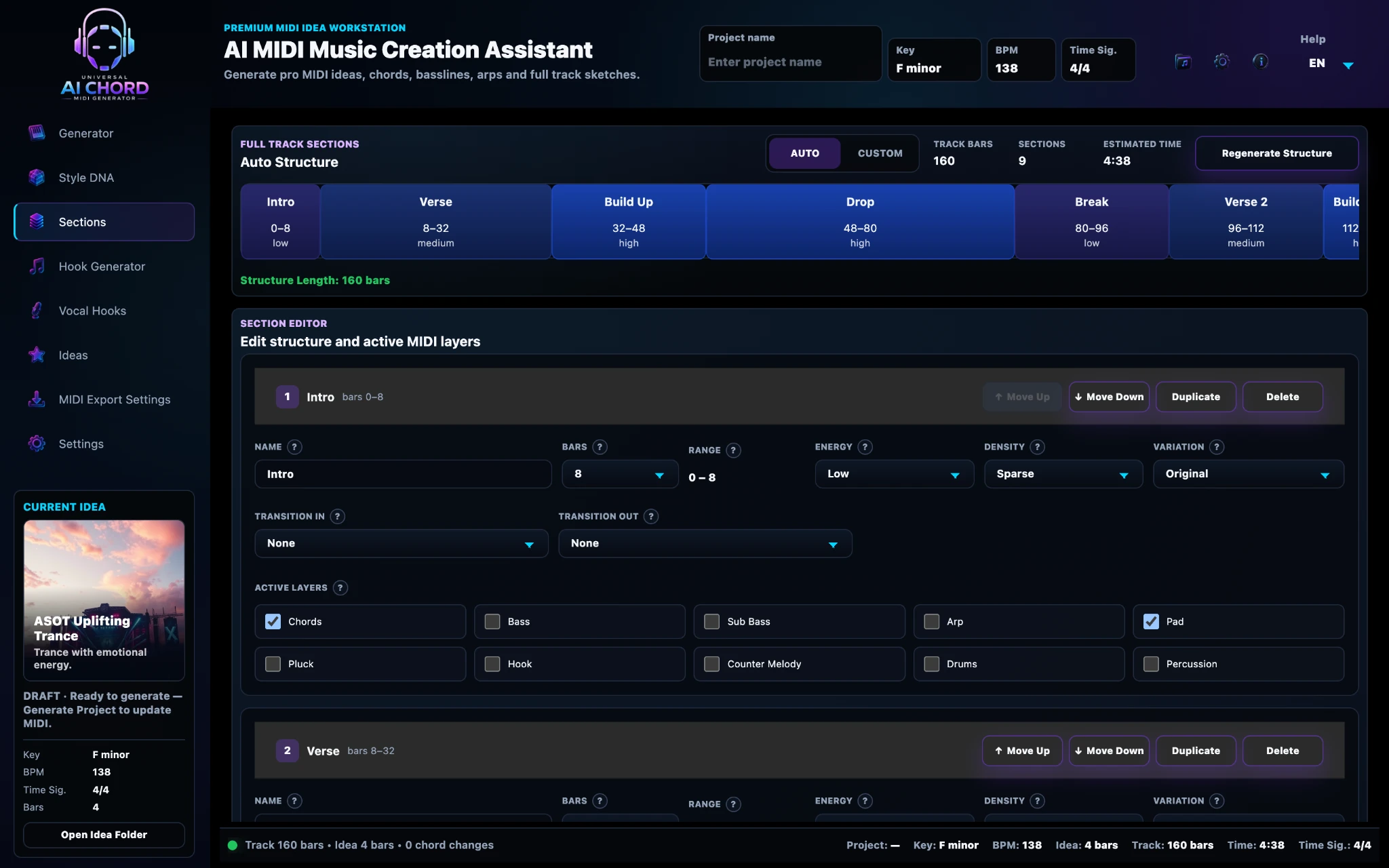Enable the Pluck layer checkbox
The width and height of the screenshot is (1389, 868).
click(273, 664)
